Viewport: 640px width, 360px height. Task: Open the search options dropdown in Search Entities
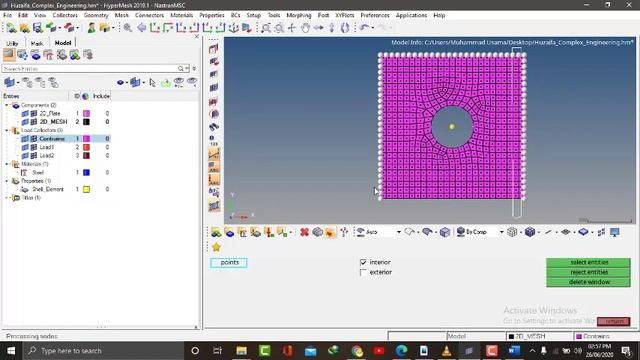tap(187, 69)
